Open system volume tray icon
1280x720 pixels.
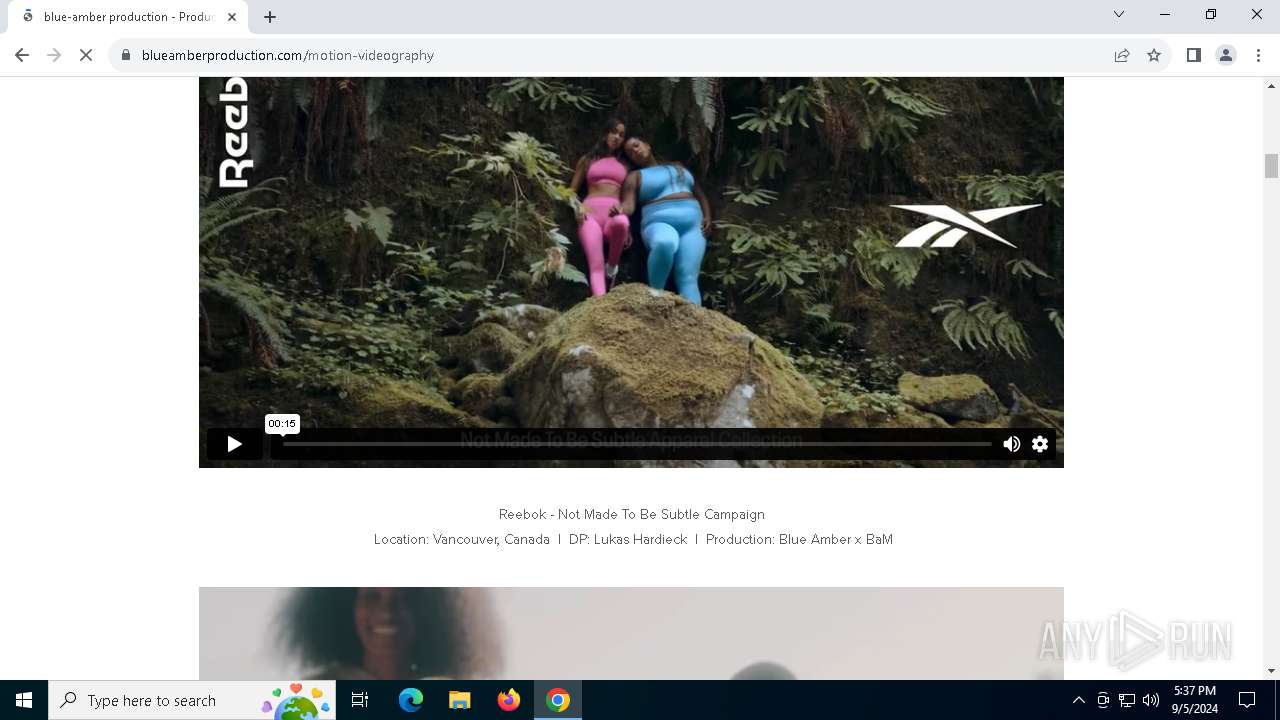click(1151, 700)
